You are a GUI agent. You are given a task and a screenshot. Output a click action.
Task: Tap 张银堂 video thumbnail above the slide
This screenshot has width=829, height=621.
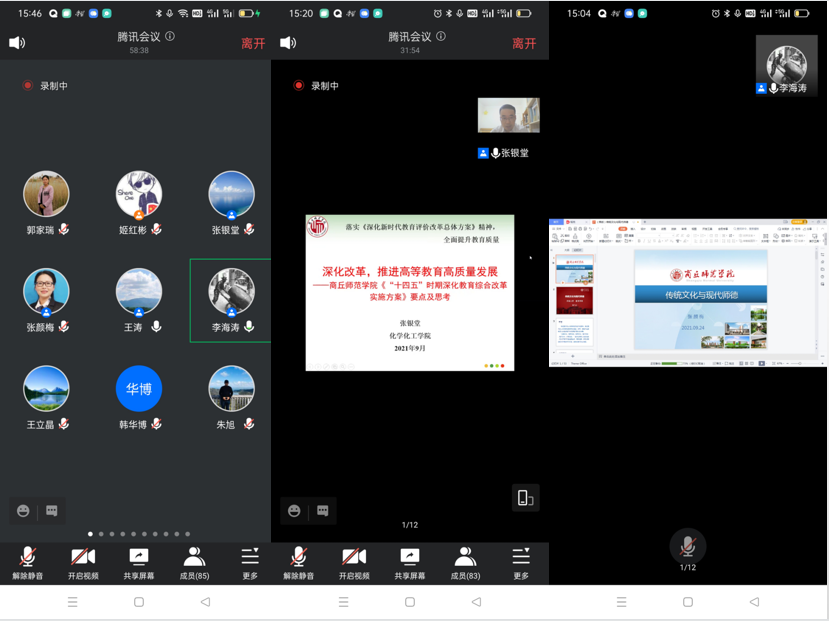[508, 115]
